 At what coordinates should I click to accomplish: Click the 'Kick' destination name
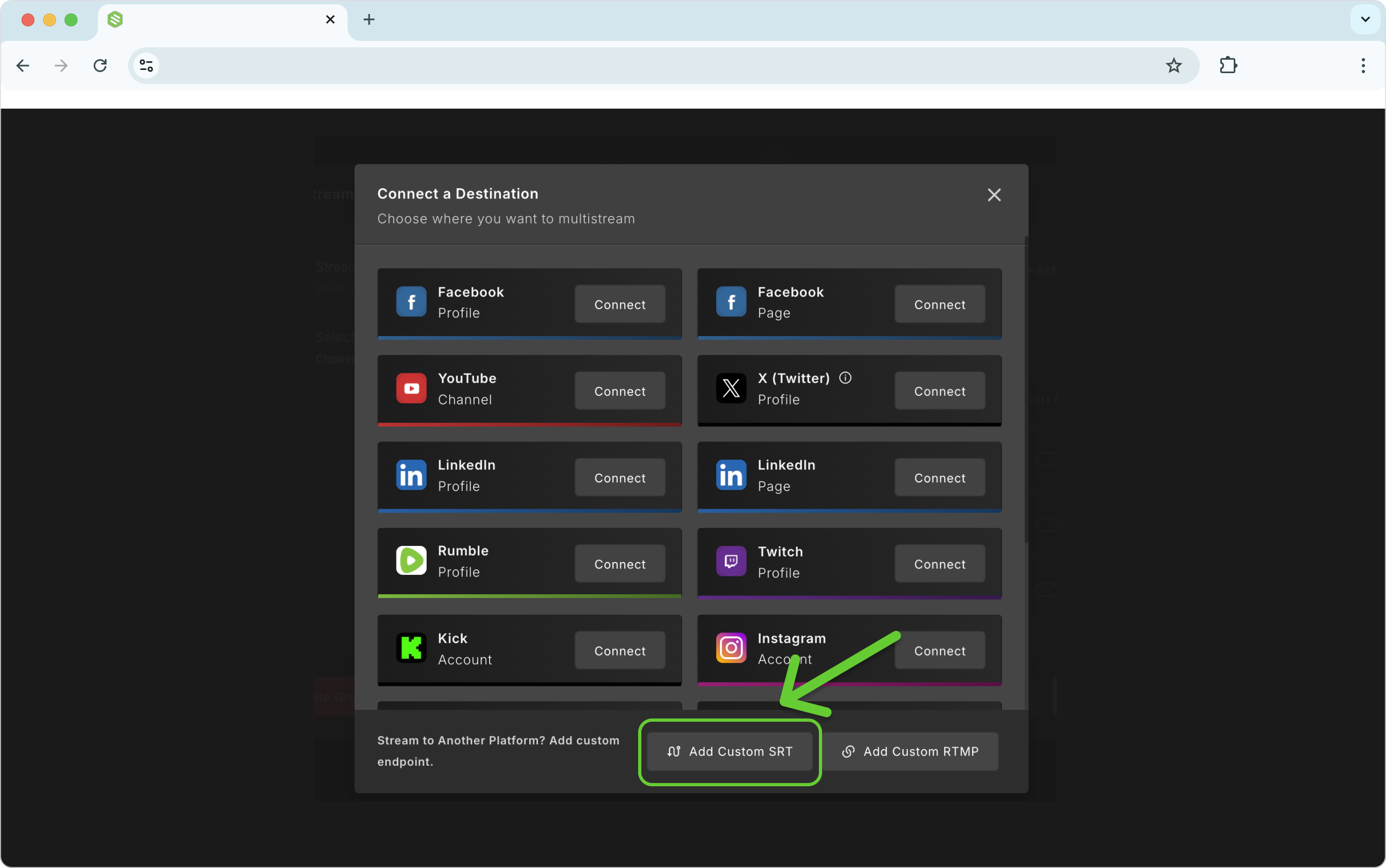point(452,638)
